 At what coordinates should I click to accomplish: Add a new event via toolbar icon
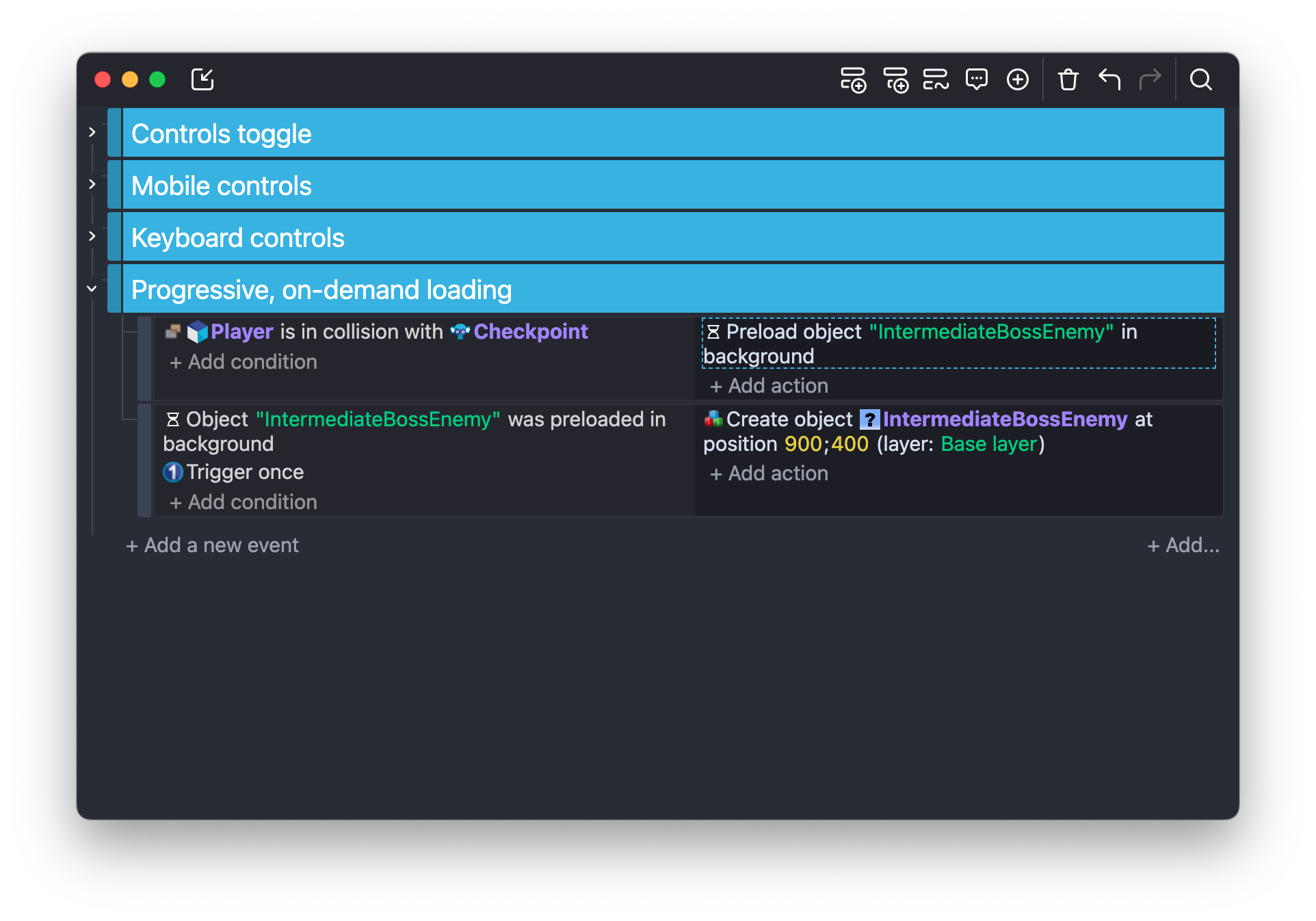[853, 79]
